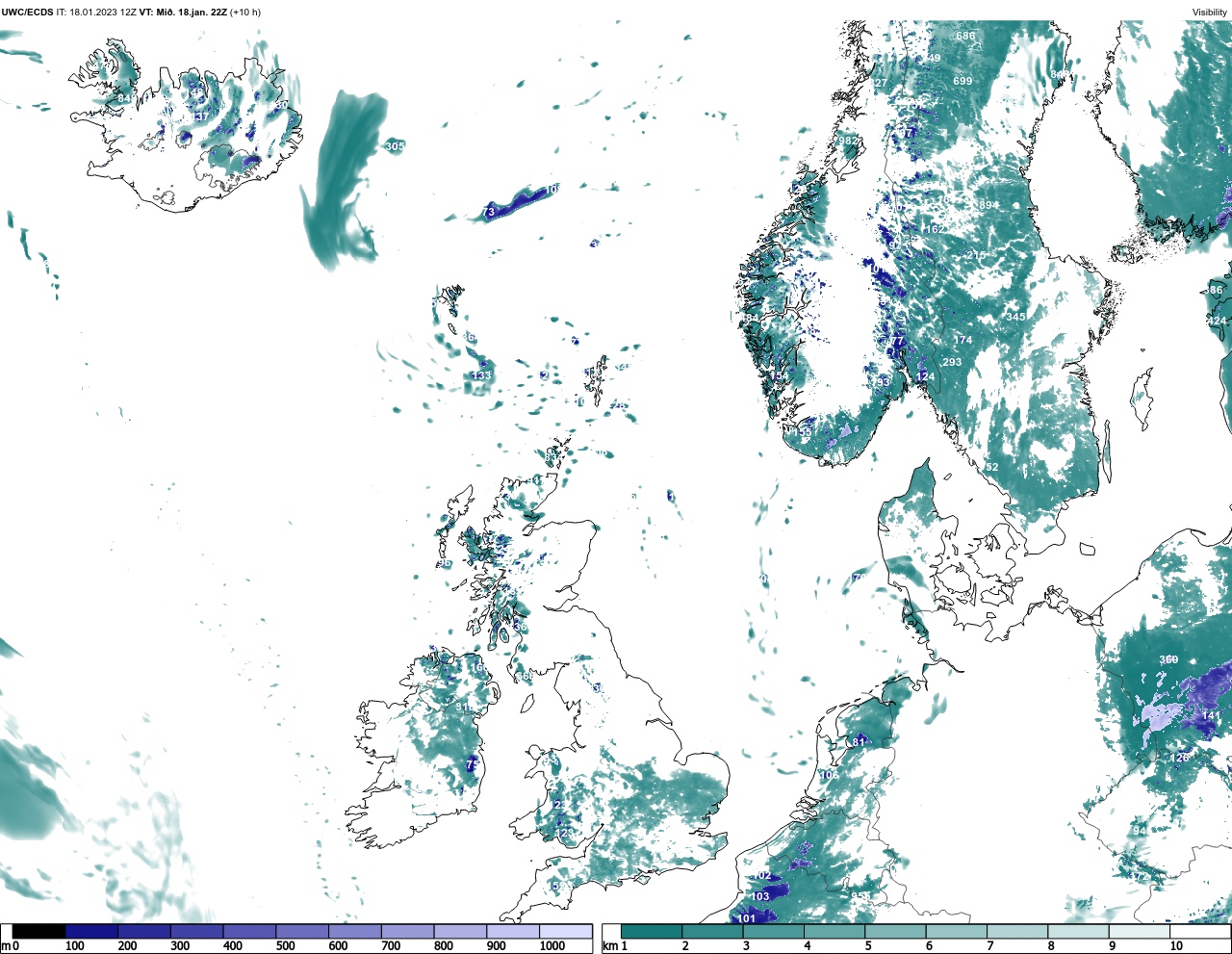Select the 5–6 km legend swatch
Screen dimensions: 1232x954
pyautogui.click(x=895, y=932)
